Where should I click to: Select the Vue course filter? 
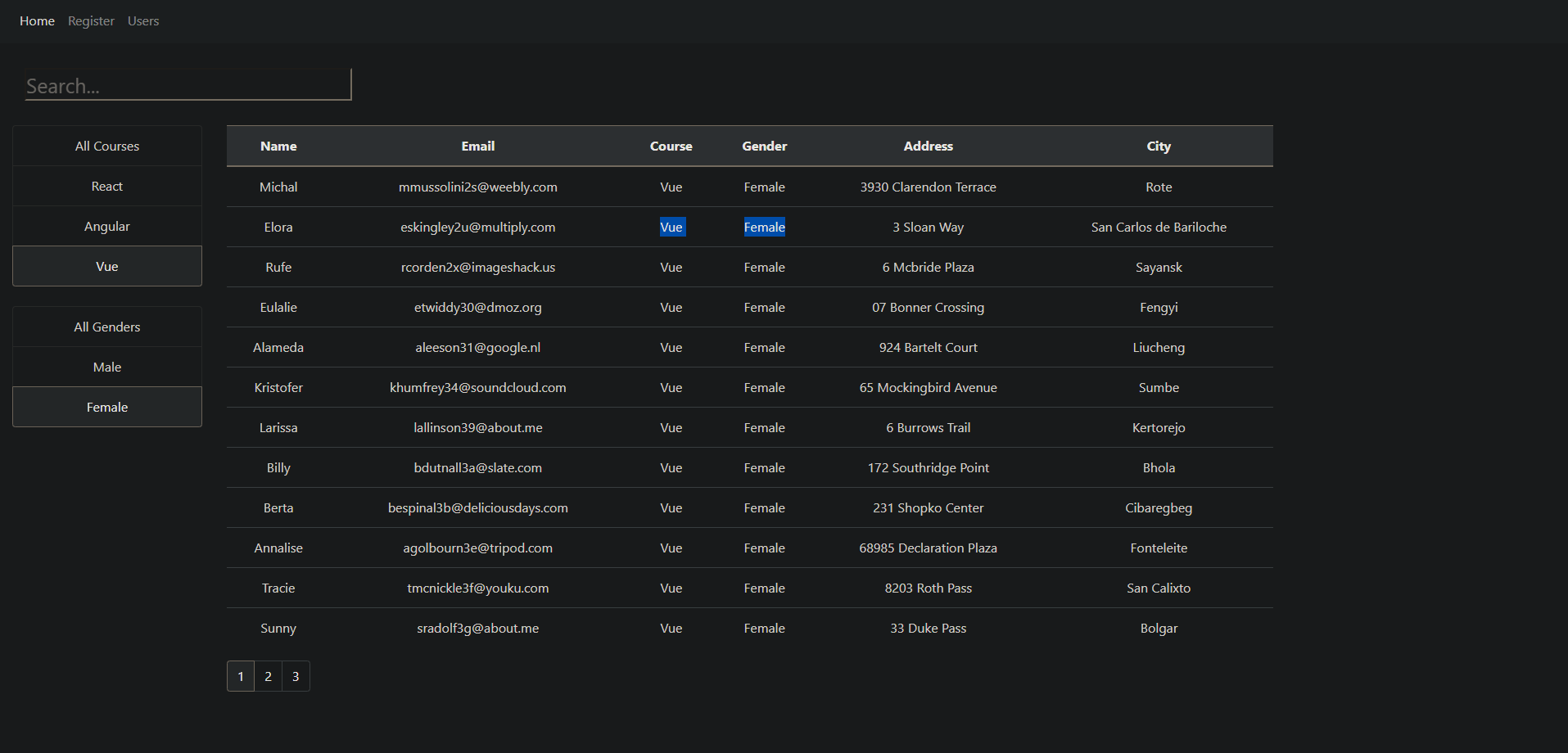107,267
